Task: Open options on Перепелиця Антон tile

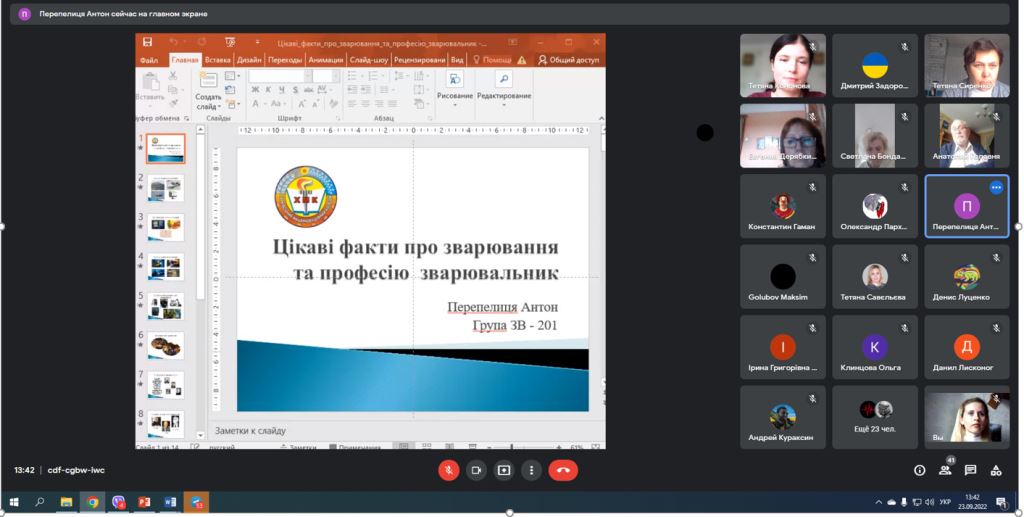Action: click(x=996, y=187)
